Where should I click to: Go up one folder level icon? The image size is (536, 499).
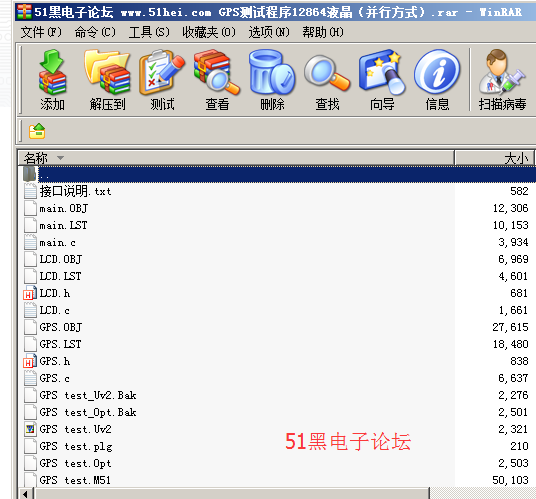(x=37, y=131)
